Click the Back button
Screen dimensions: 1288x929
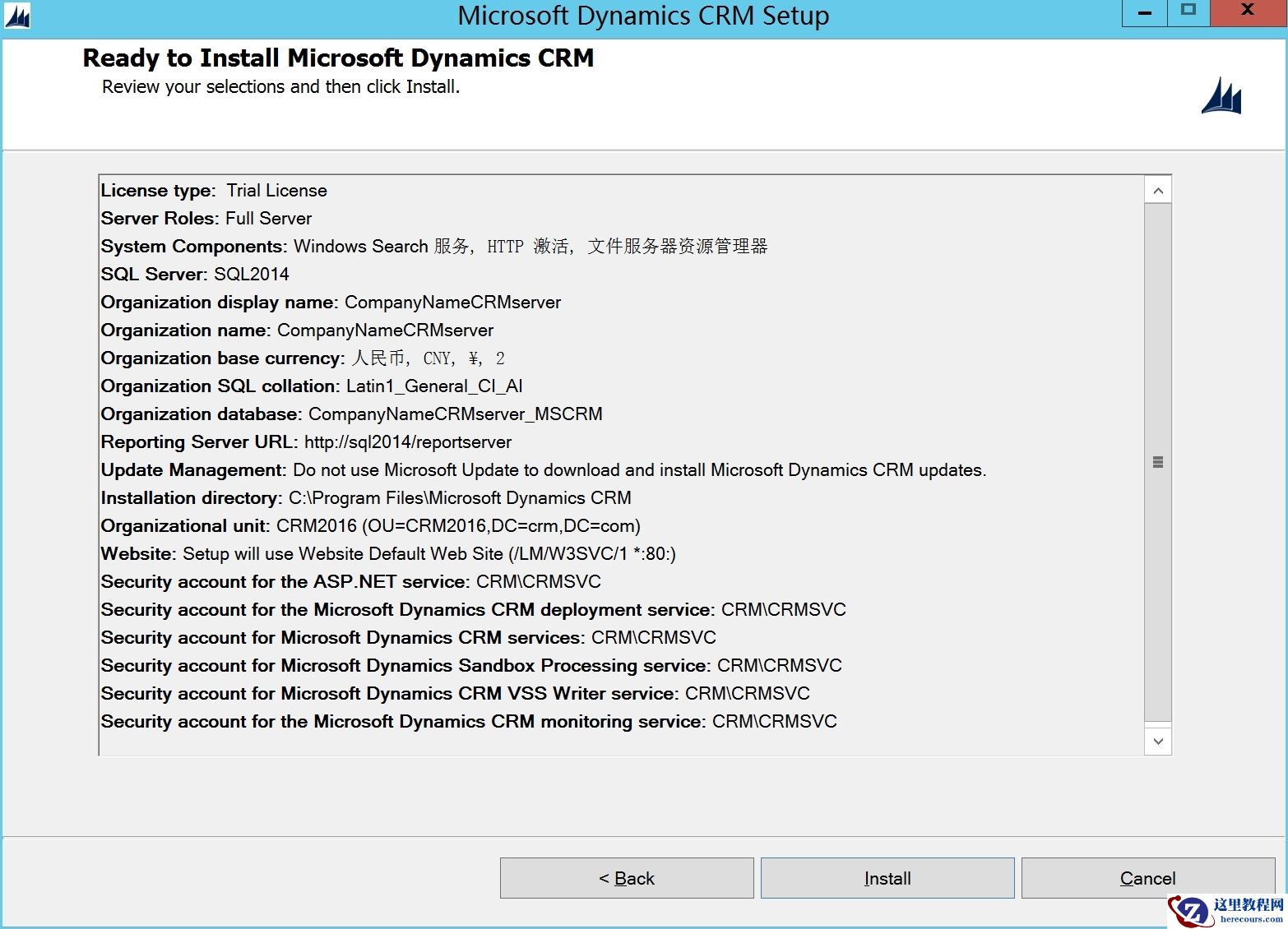point(627,877)
